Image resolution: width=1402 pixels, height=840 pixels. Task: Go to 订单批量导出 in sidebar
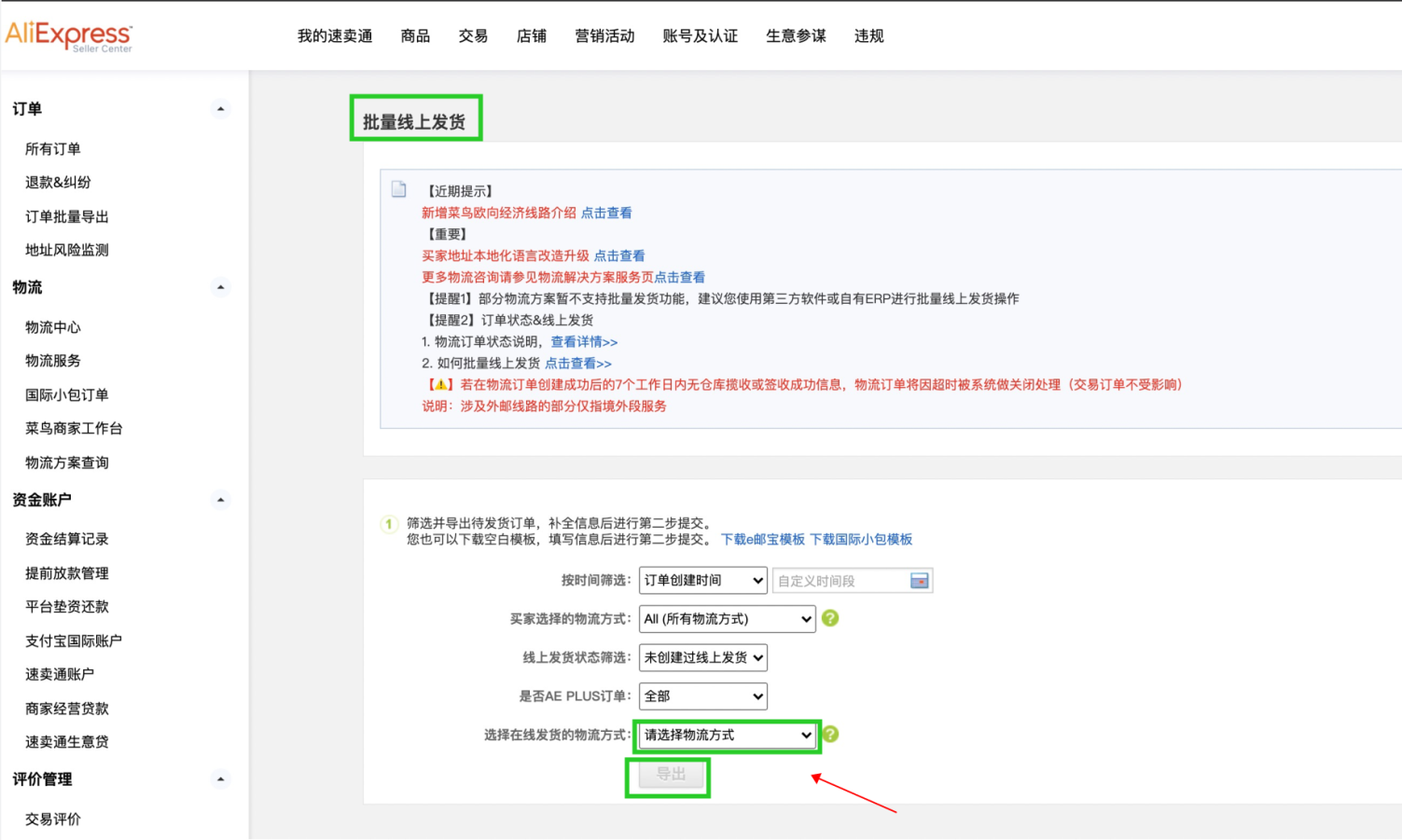point(67,217)
